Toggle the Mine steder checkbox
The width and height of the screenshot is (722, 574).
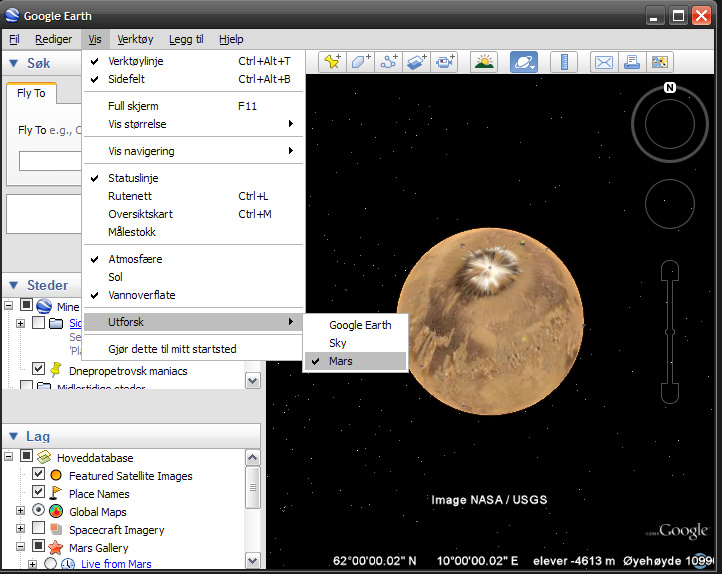[x=26, y=305]
